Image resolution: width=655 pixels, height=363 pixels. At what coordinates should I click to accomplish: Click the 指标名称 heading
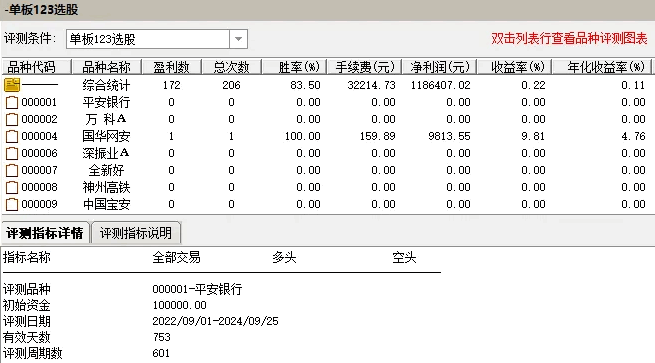(27, 257)
